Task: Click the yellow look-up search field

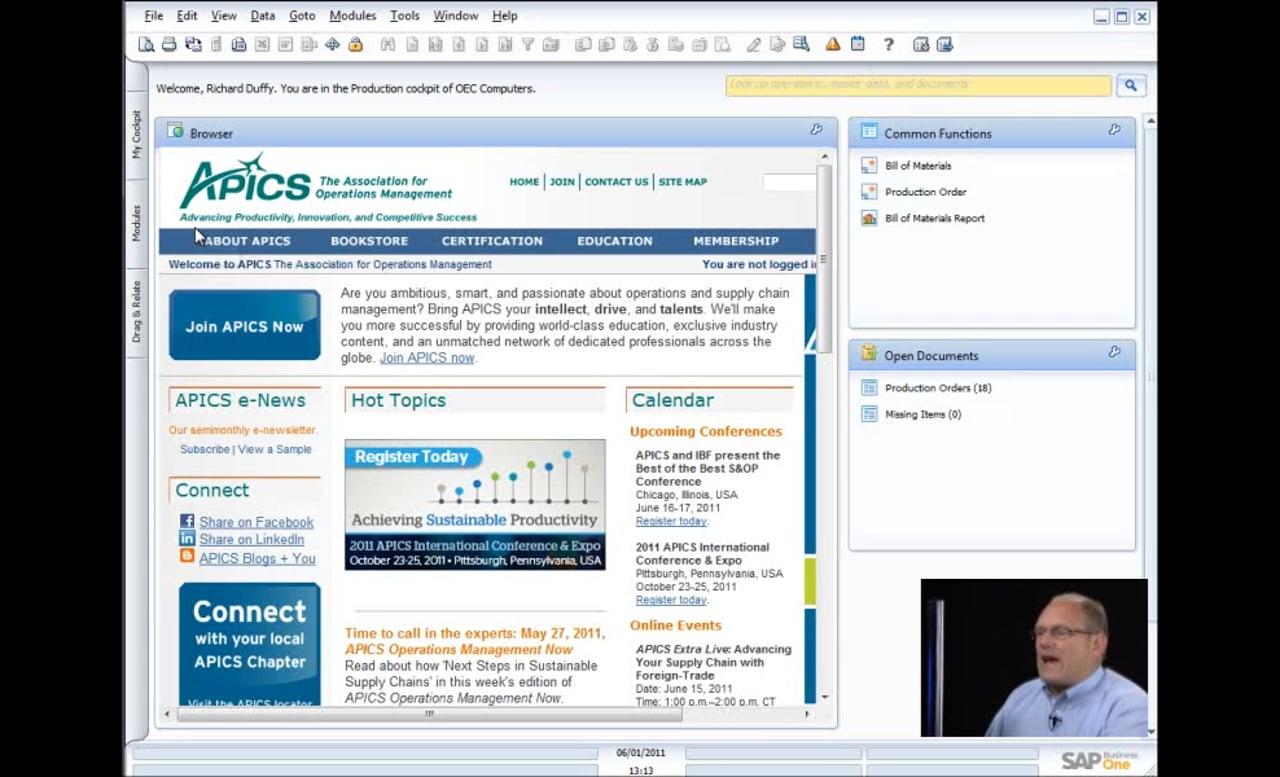Action: tap(918, 85)
